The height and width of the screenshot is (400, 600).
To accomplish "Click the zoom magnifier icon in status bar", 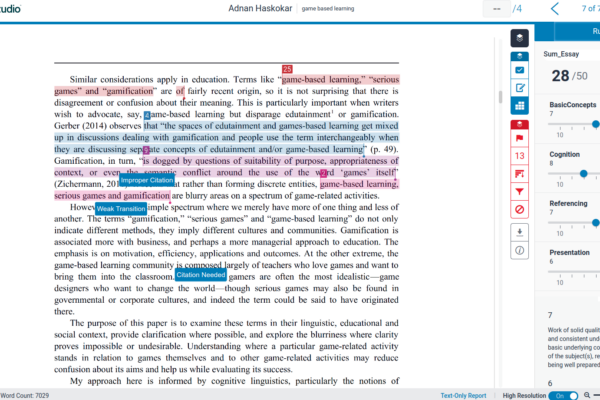I will point(587,395).
